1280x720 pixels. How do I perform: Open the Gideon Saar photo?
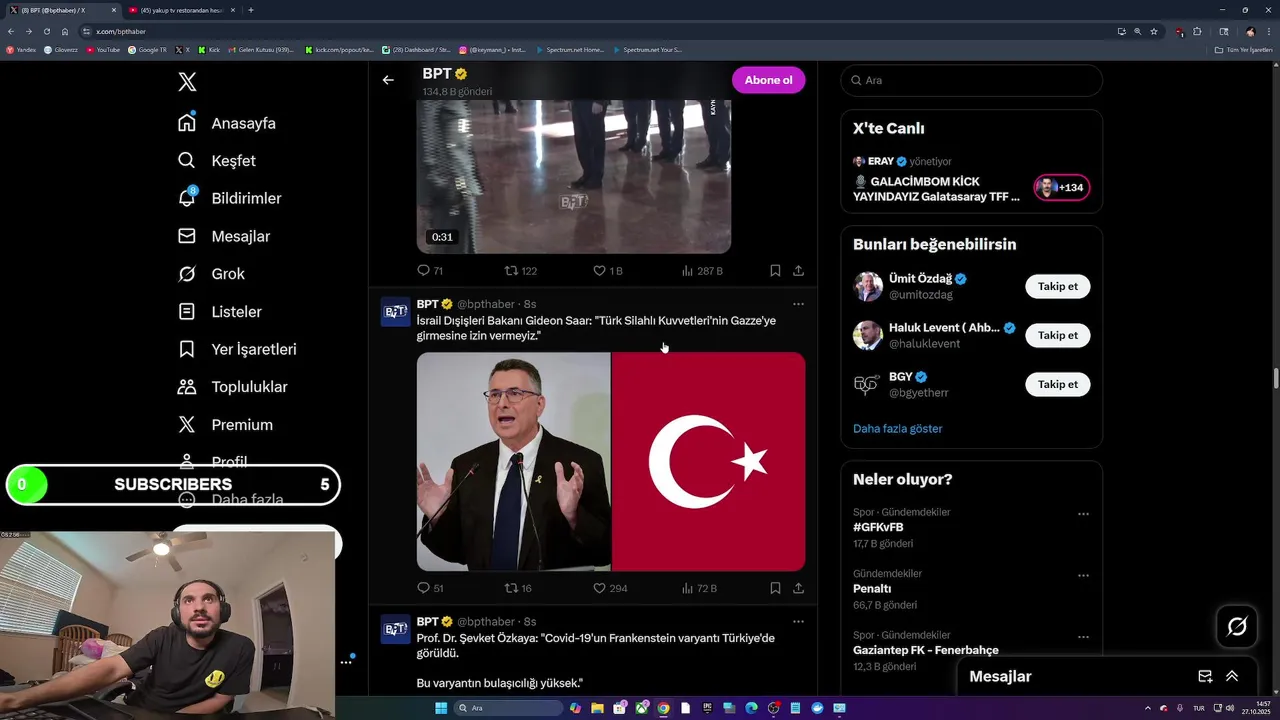(513, 461)
